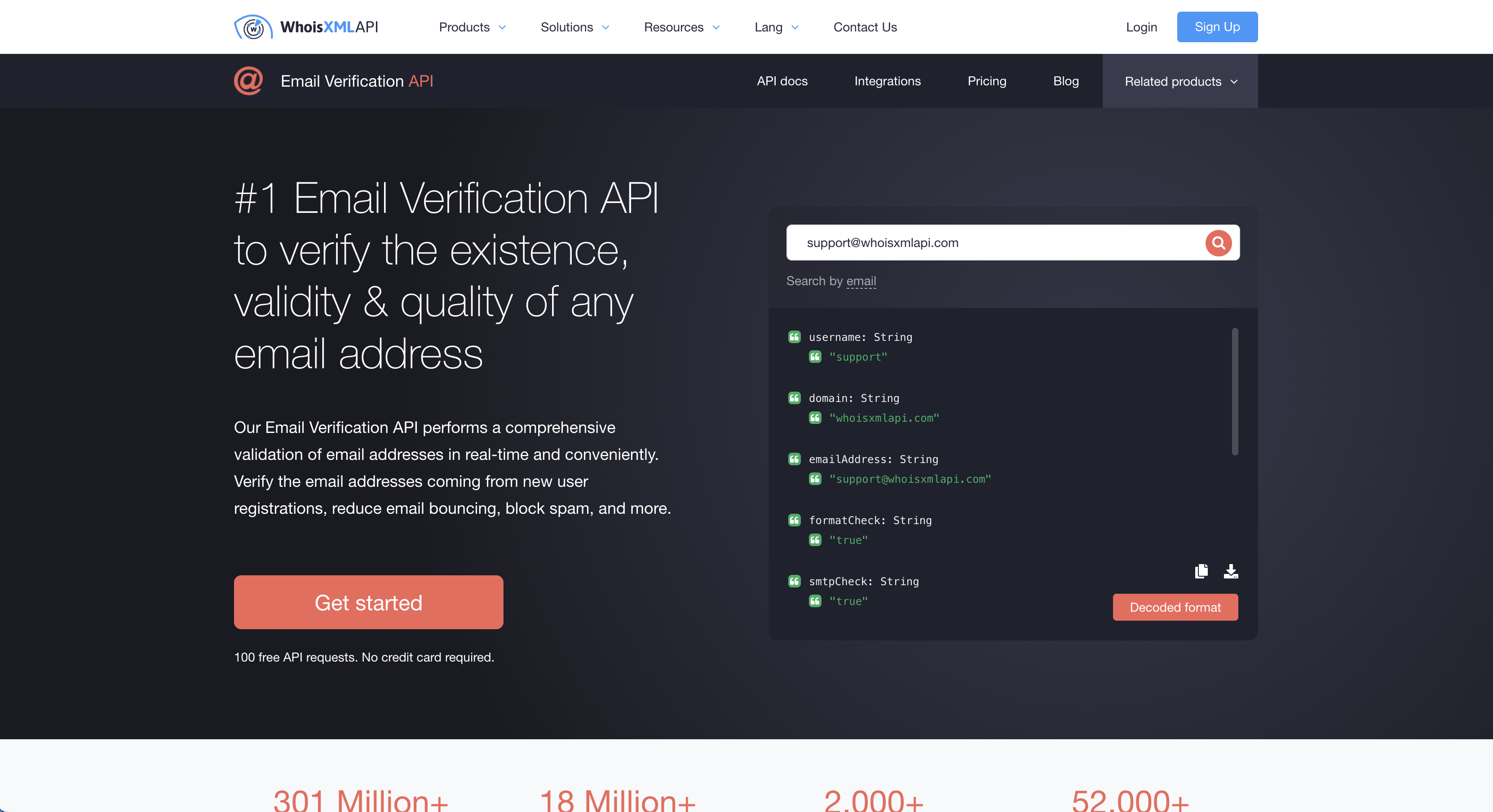The height and width of the screenshot is (812, 1493).
Task: Click the Decoded format button
Action: coord(1175,607)
